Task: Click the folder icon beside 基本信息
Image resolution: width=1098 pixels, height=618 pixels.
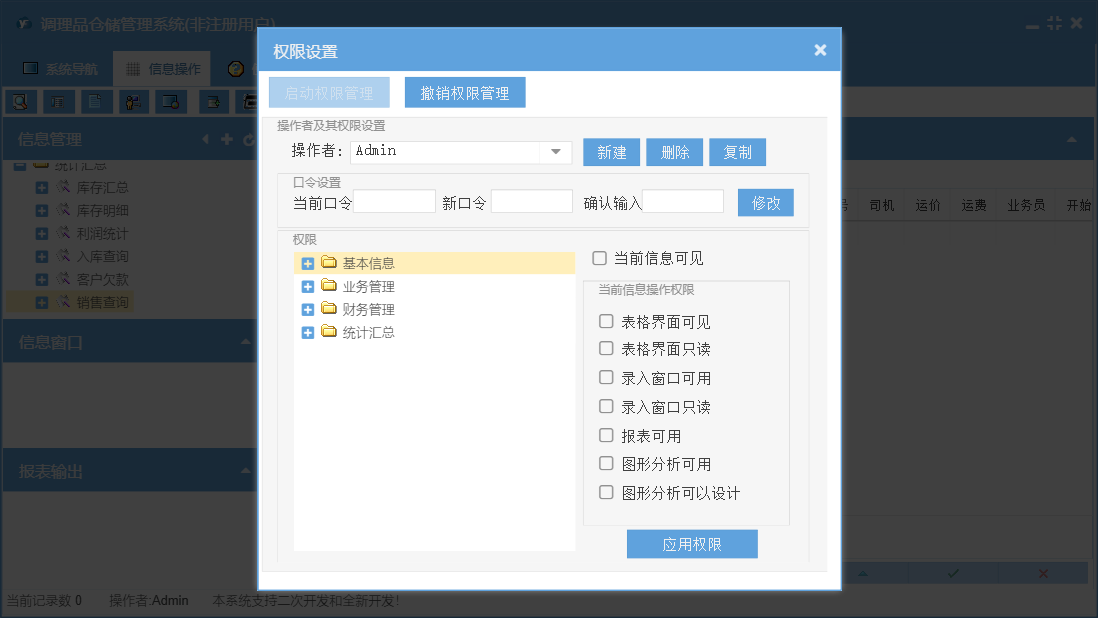Action: click(329, 263)
